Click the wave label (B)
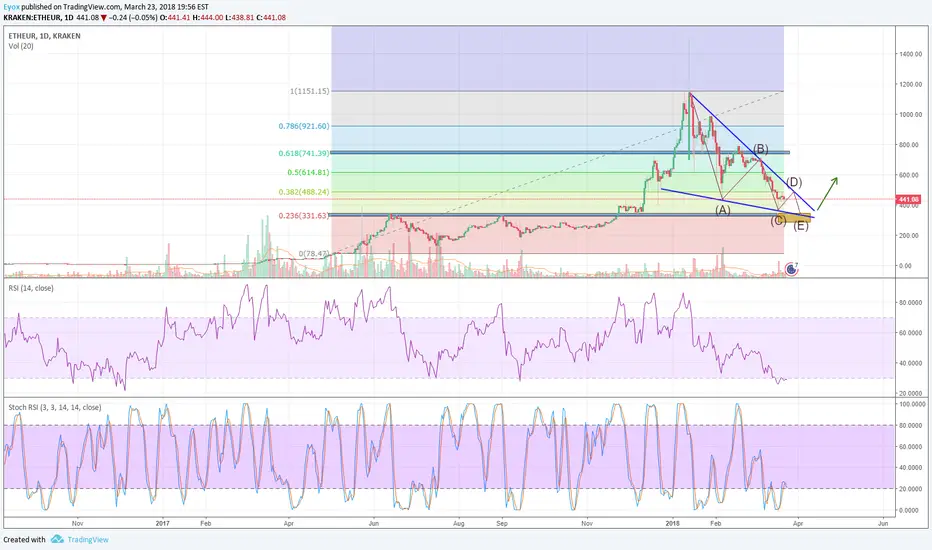Viewport: 932px width, 550px height. point(761,149)
